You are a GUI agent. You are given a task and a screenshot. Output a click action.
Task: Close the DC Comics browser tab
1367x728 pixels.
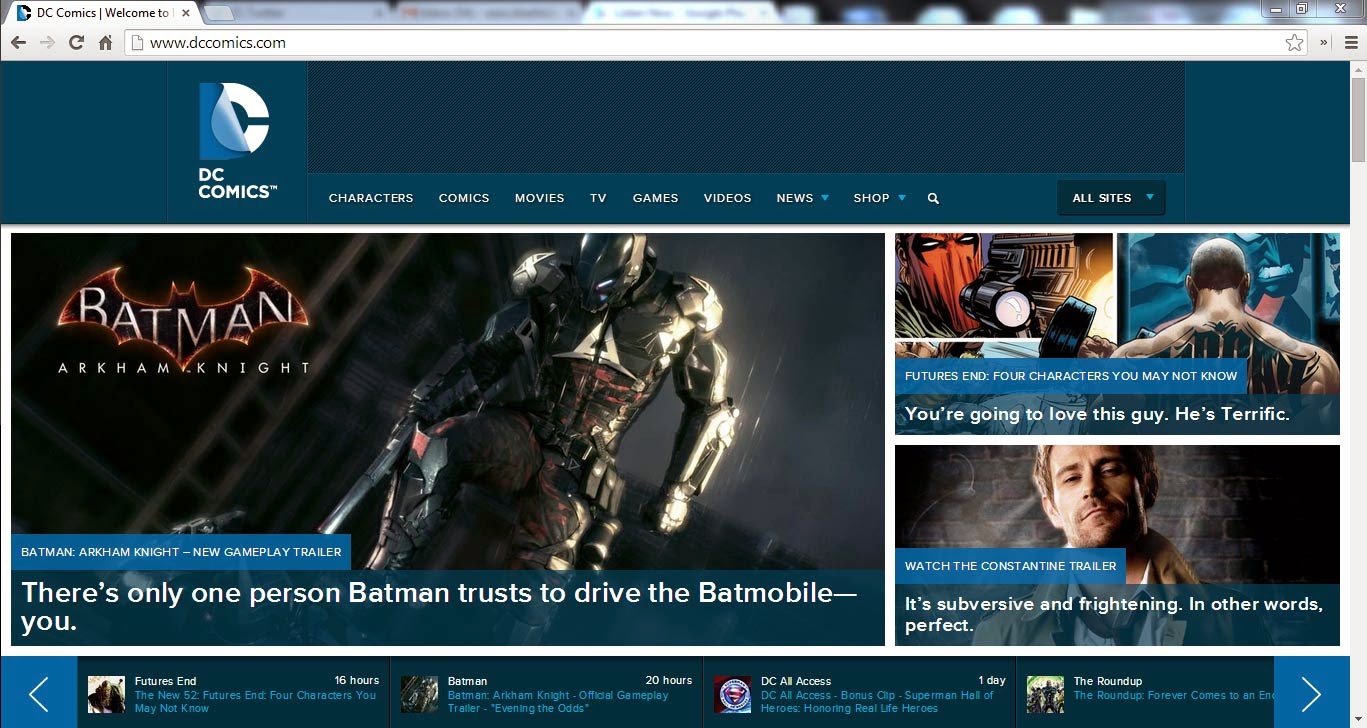click(x=186, y=13)
